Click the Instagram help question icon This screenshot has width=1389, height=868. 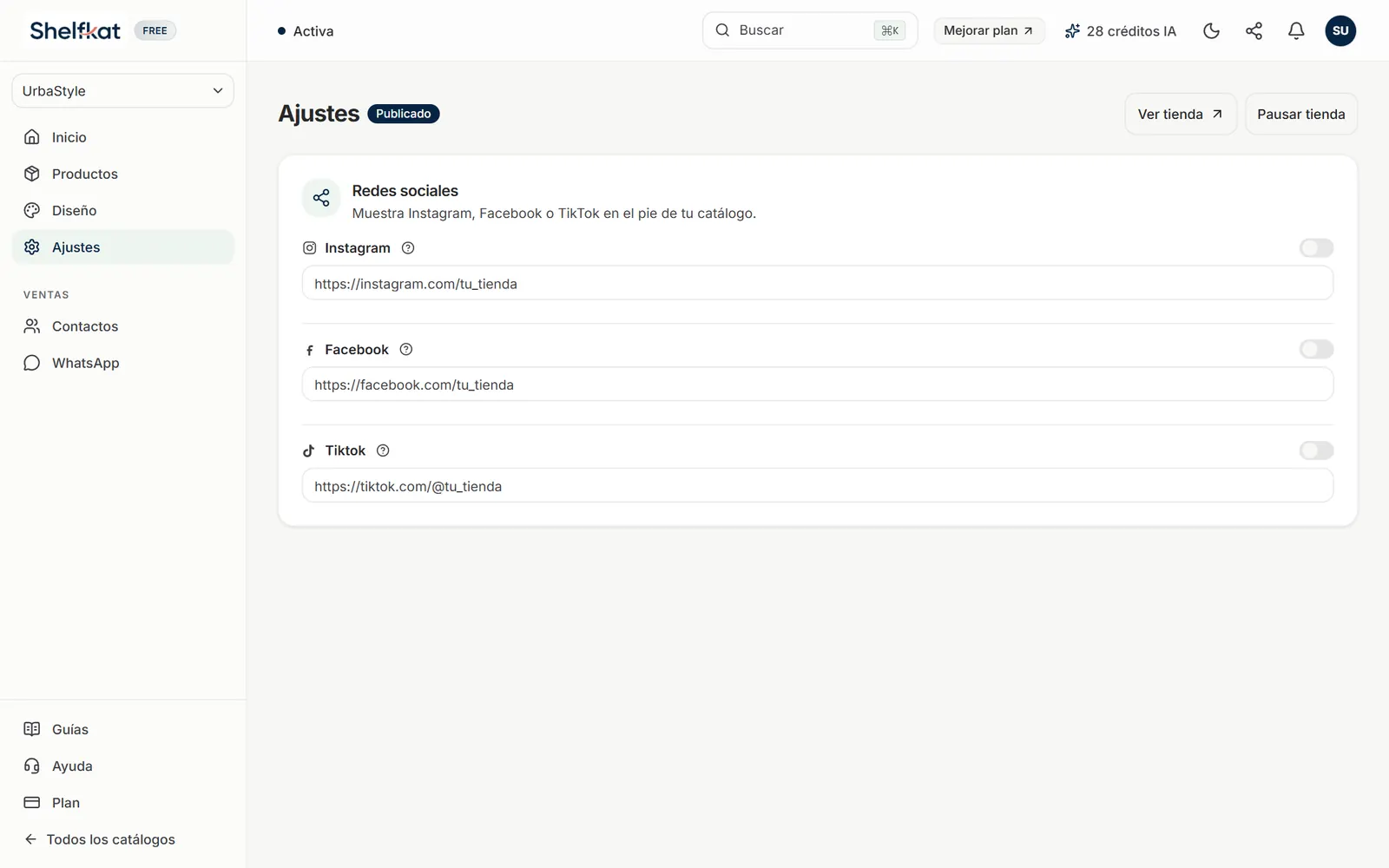coord(408,248)
